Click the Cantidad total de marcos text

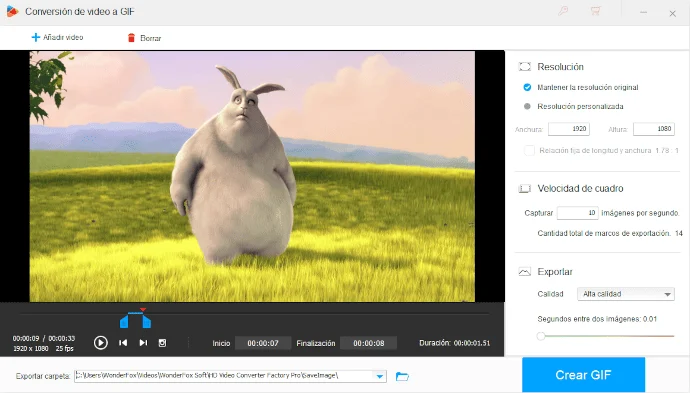(609, 233)
